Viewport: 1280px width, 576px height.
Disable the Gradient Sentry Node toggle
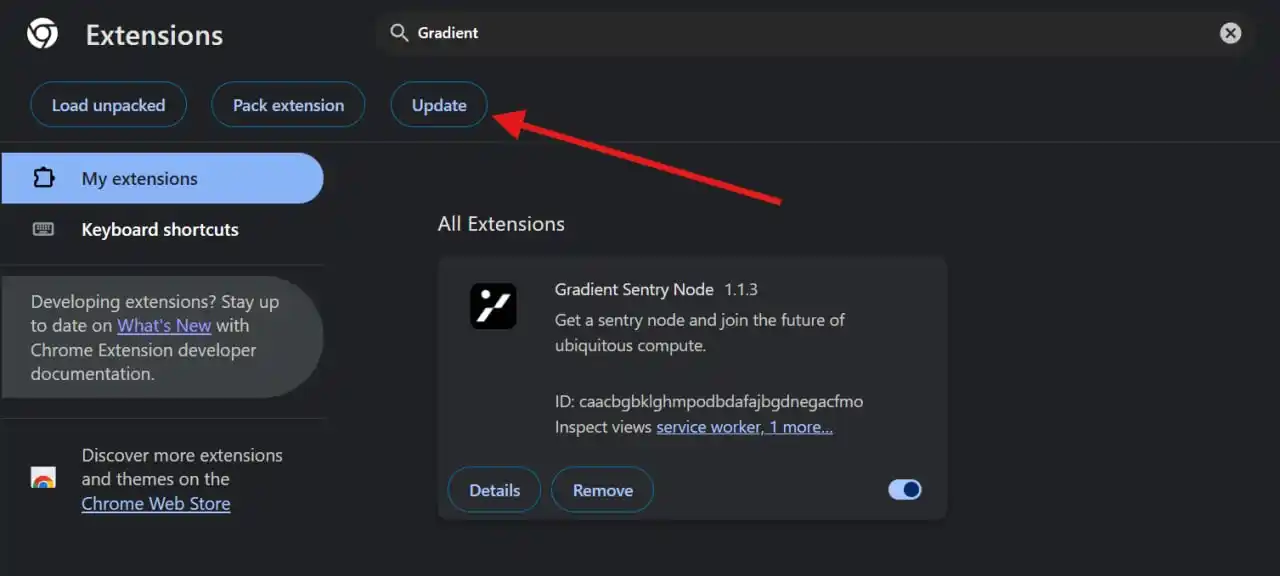pyautogui.click(x=905, y=489)
